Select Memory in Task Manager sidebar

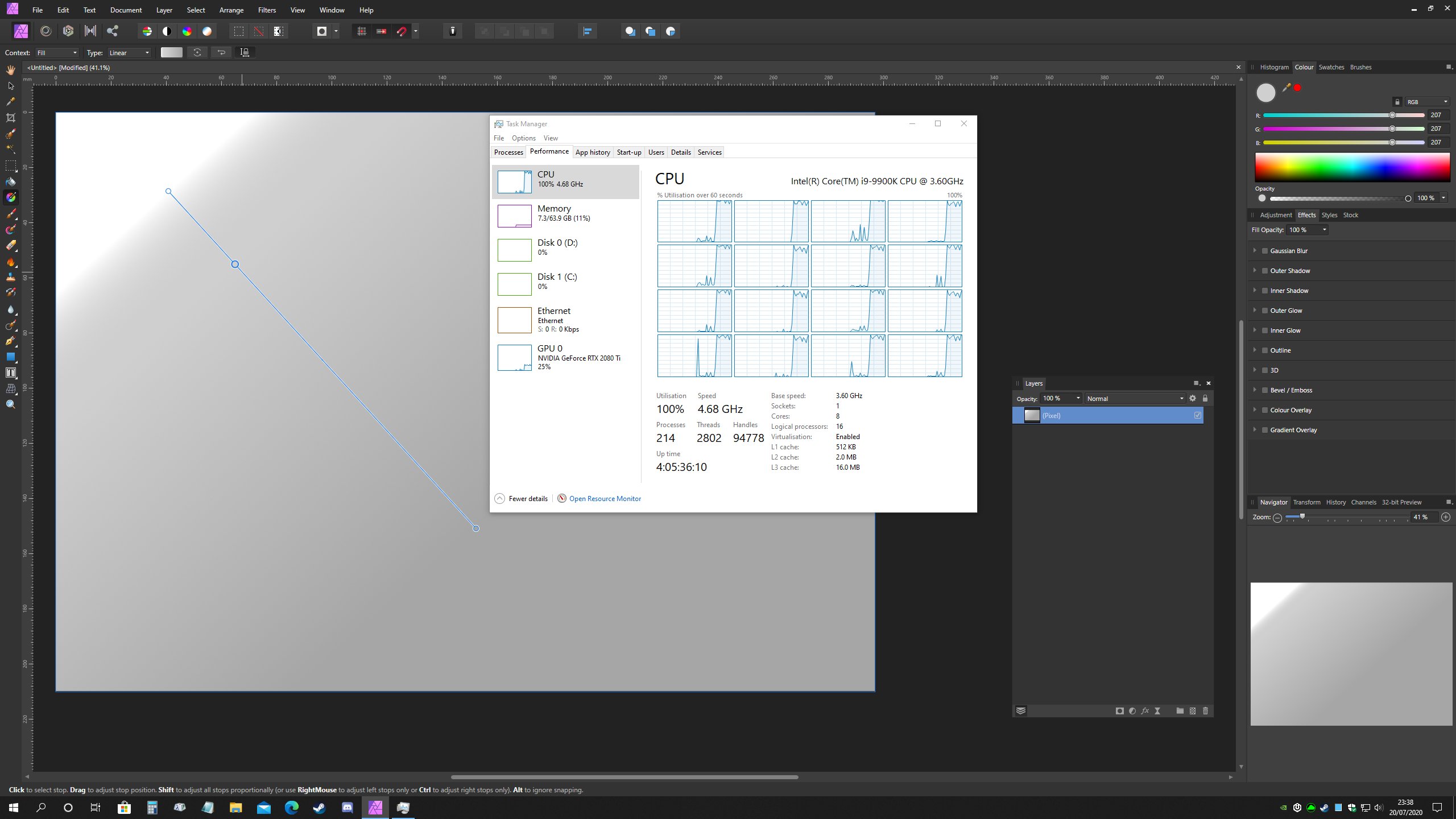[x=566, y=216]
